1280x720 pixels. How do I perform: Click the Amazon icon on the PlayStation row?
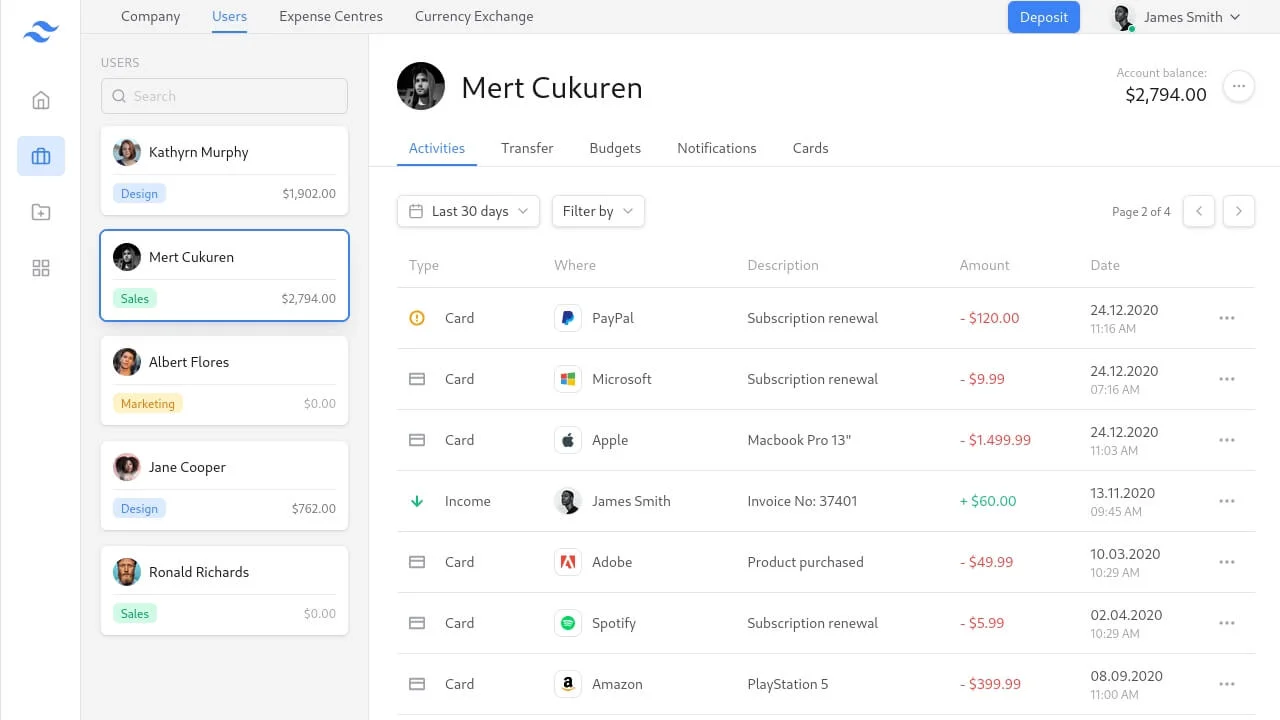(568, 684)
